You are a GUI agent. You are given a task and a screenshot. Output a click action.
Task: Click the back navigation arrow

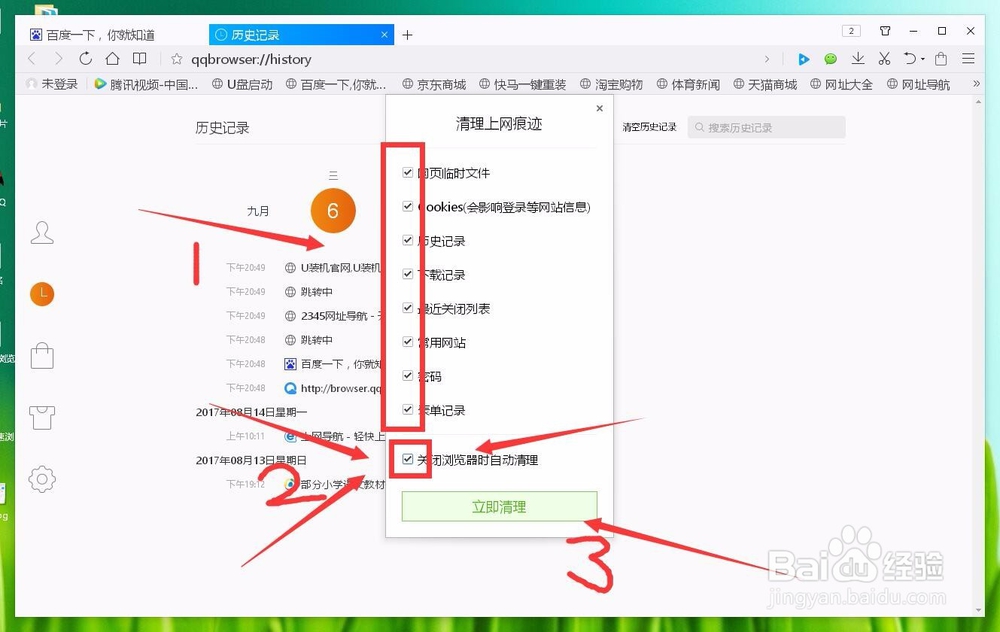(31, 59)
